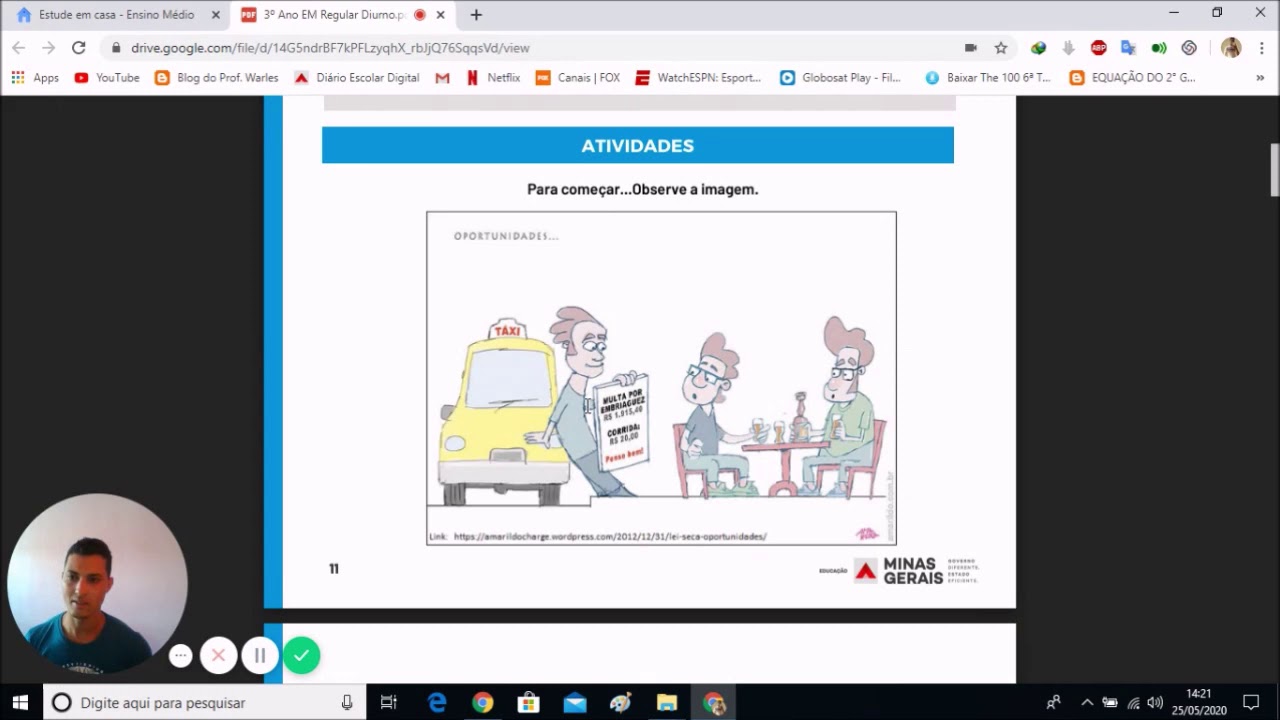The height and width of the screenshot is (720, 1280).
Task: Open the YouTube bookmark
Action: tap(107, 77)
